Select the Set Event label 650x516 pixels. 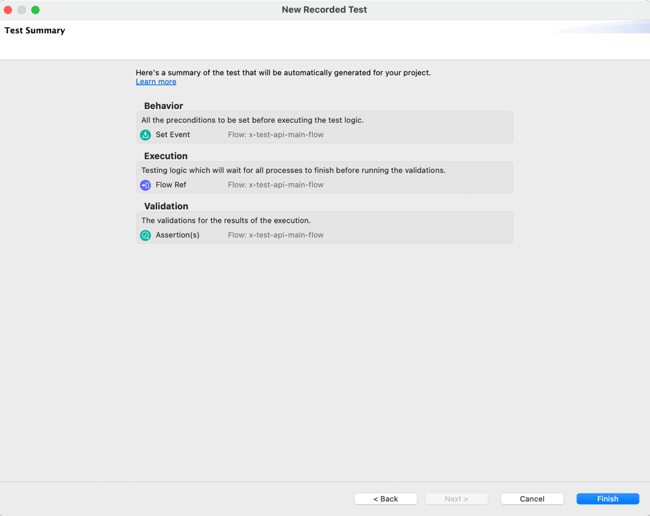click(x=172, y=135)
